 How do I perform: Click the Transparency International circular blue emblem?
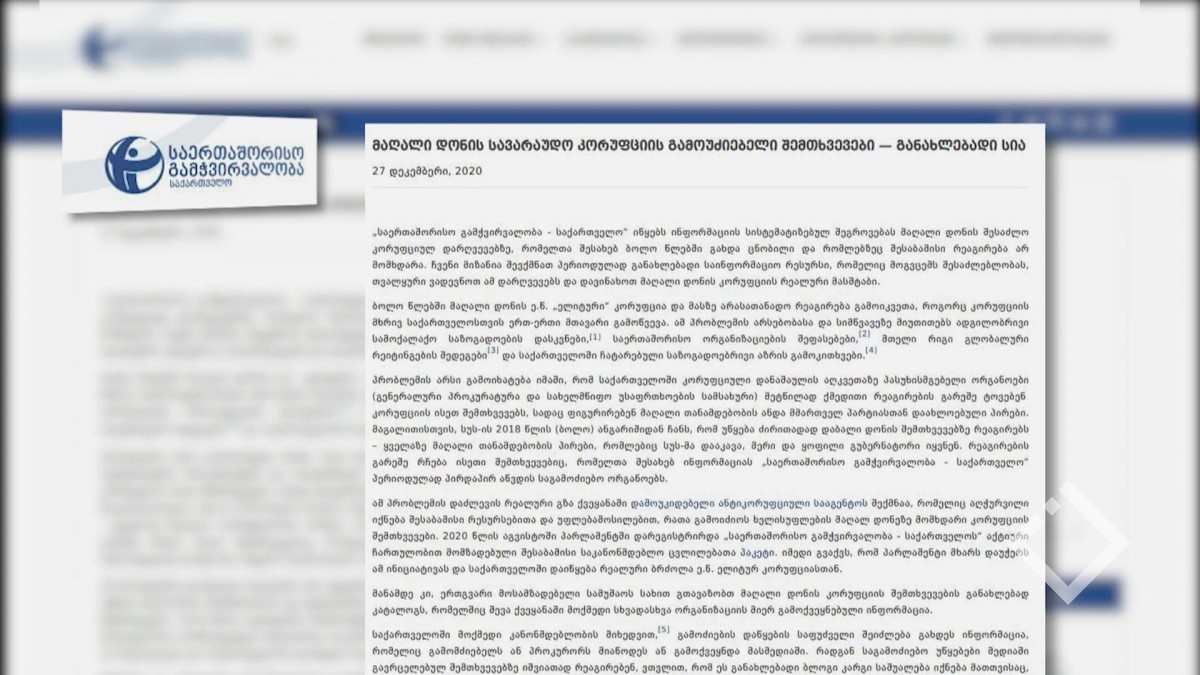click(134, 165)
